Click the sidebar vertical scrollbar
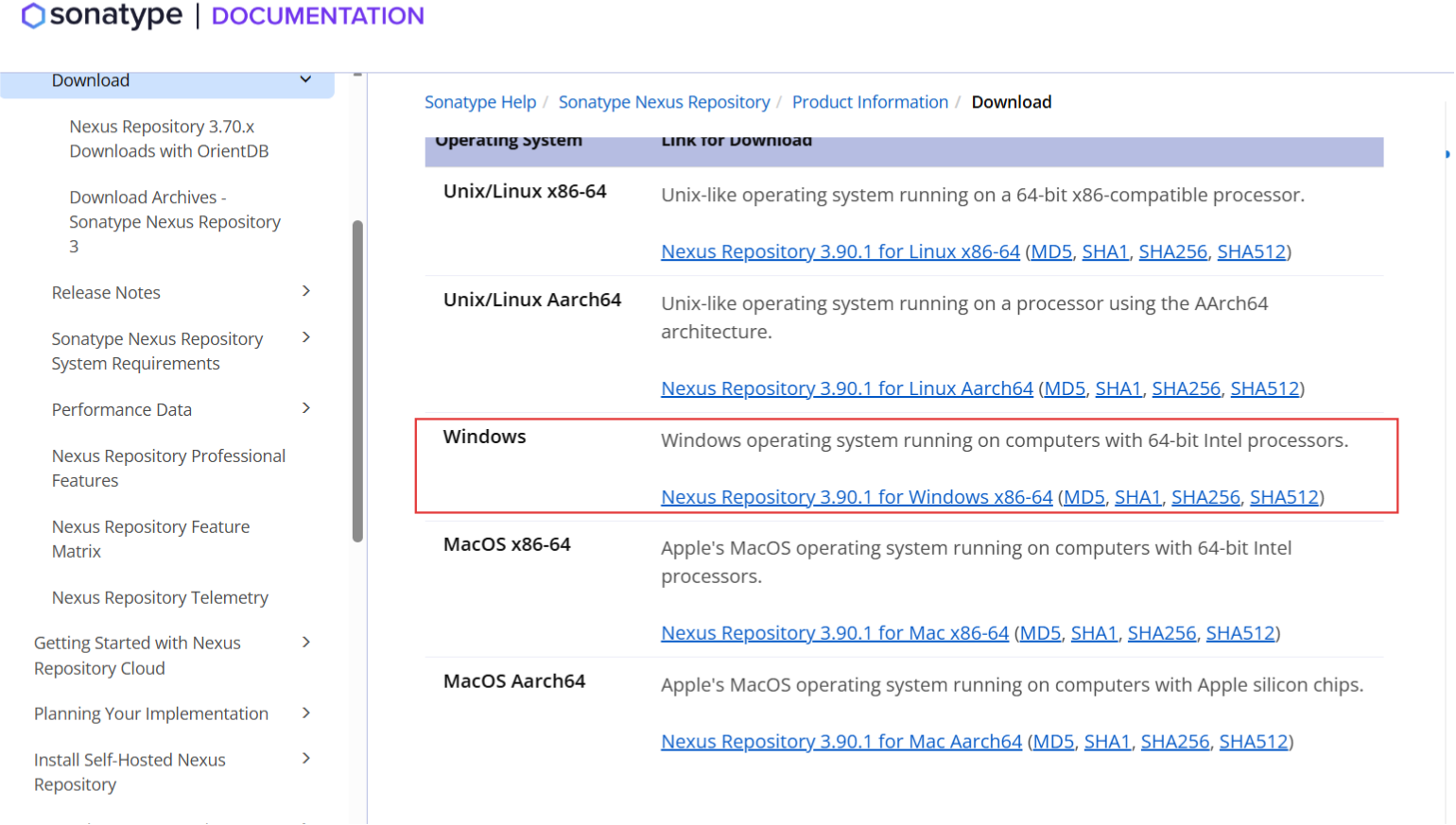Image resolution: width=1456 pixels, height=825 pixels. (357, 382)
